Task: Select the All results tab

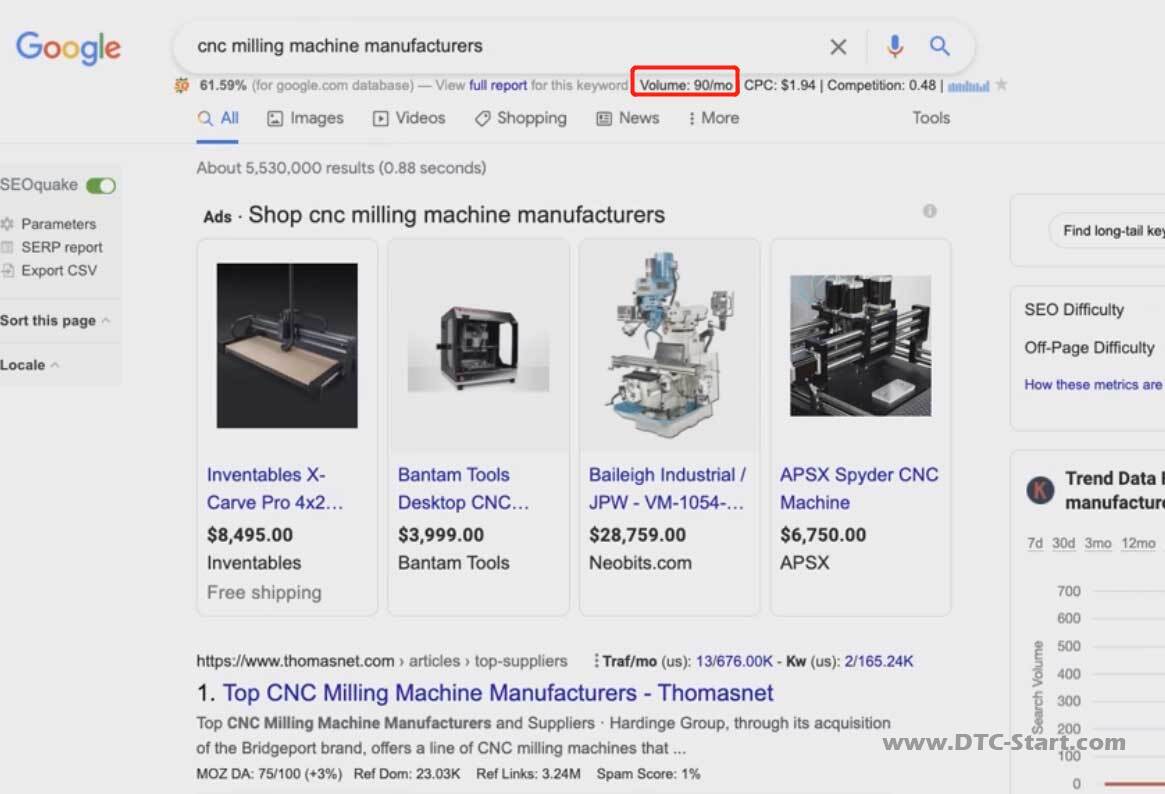Action: [218, 118]
